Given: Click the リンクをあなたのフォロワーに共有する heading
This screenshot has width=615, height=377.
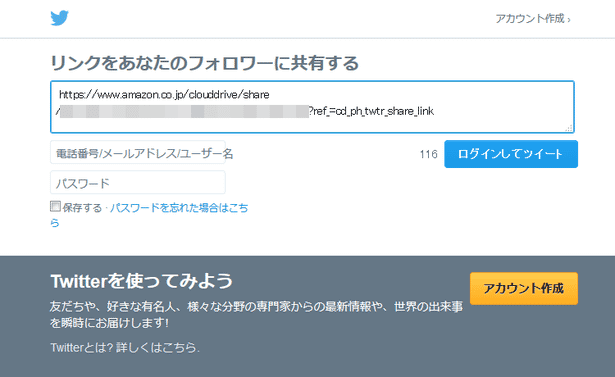Looking at the screenshot, I should coord(205,63).
